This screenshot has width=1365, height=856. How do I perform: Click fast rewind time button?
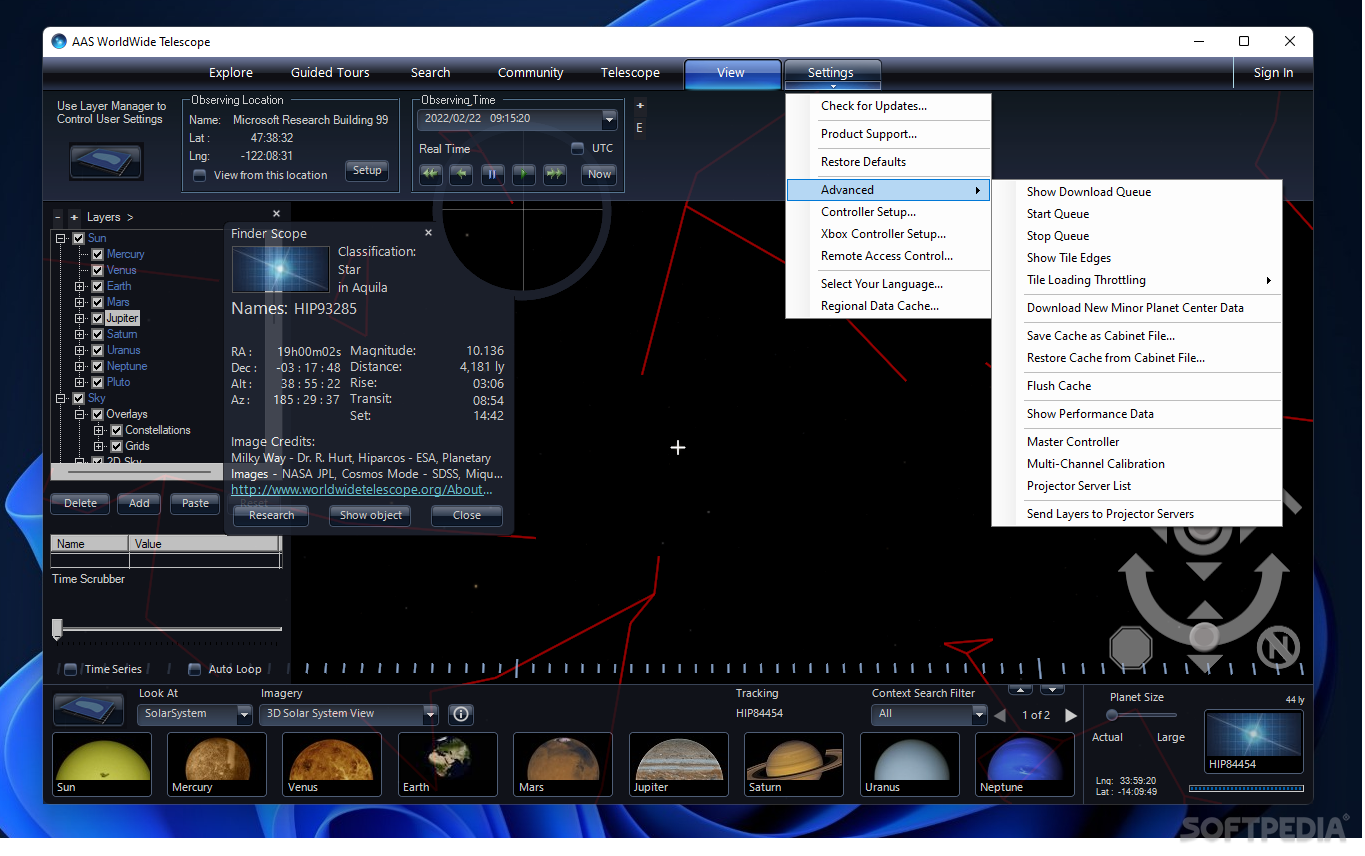point(430,174)
